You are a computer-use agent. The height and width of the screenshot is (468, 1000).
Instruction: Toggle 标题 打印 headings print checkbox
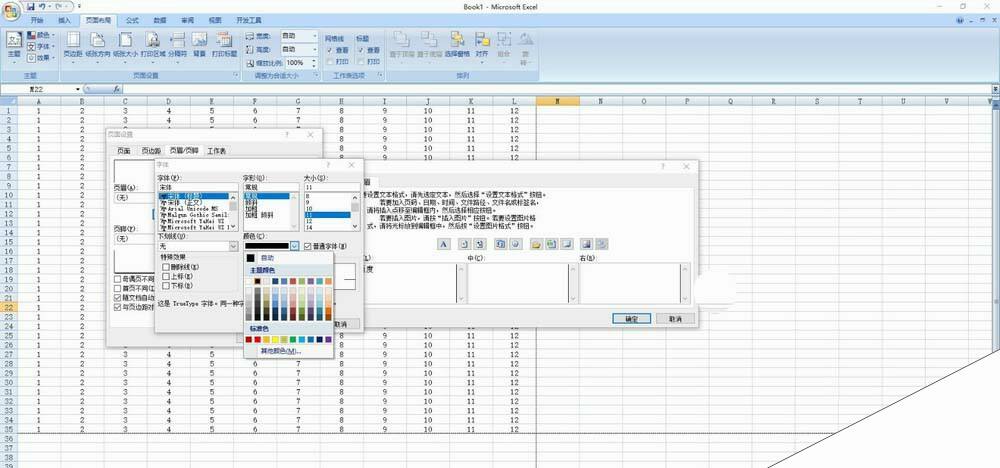coord(361,61)
